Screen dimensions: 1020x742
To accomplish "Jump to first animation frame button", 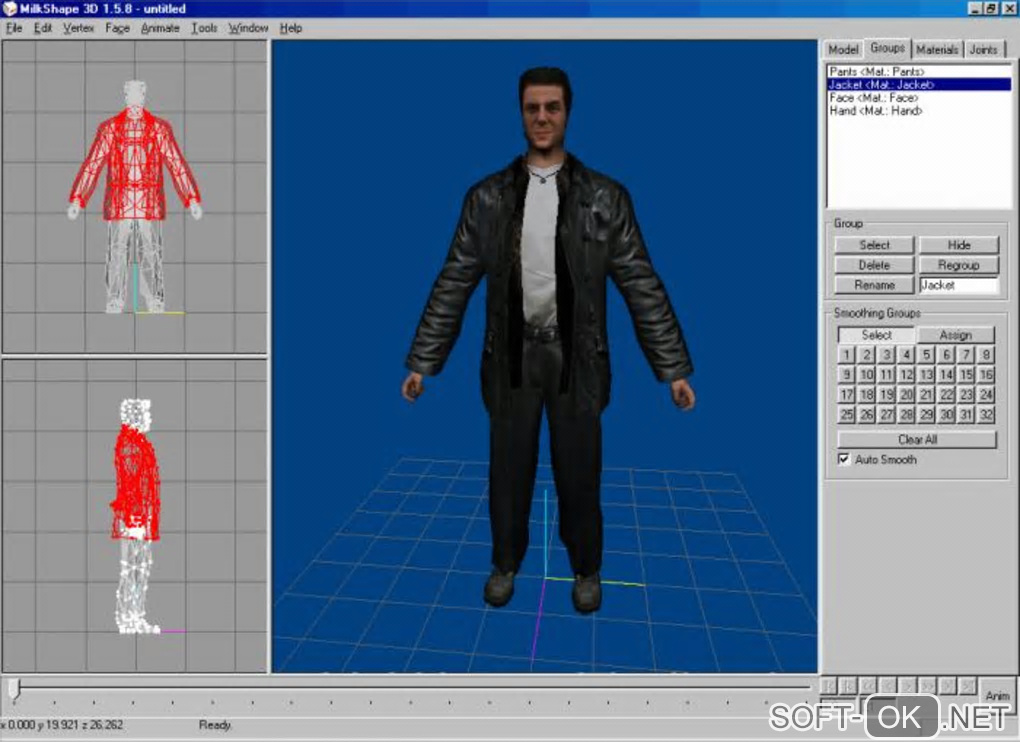I will pyautogui.click(x=828, y=685).
